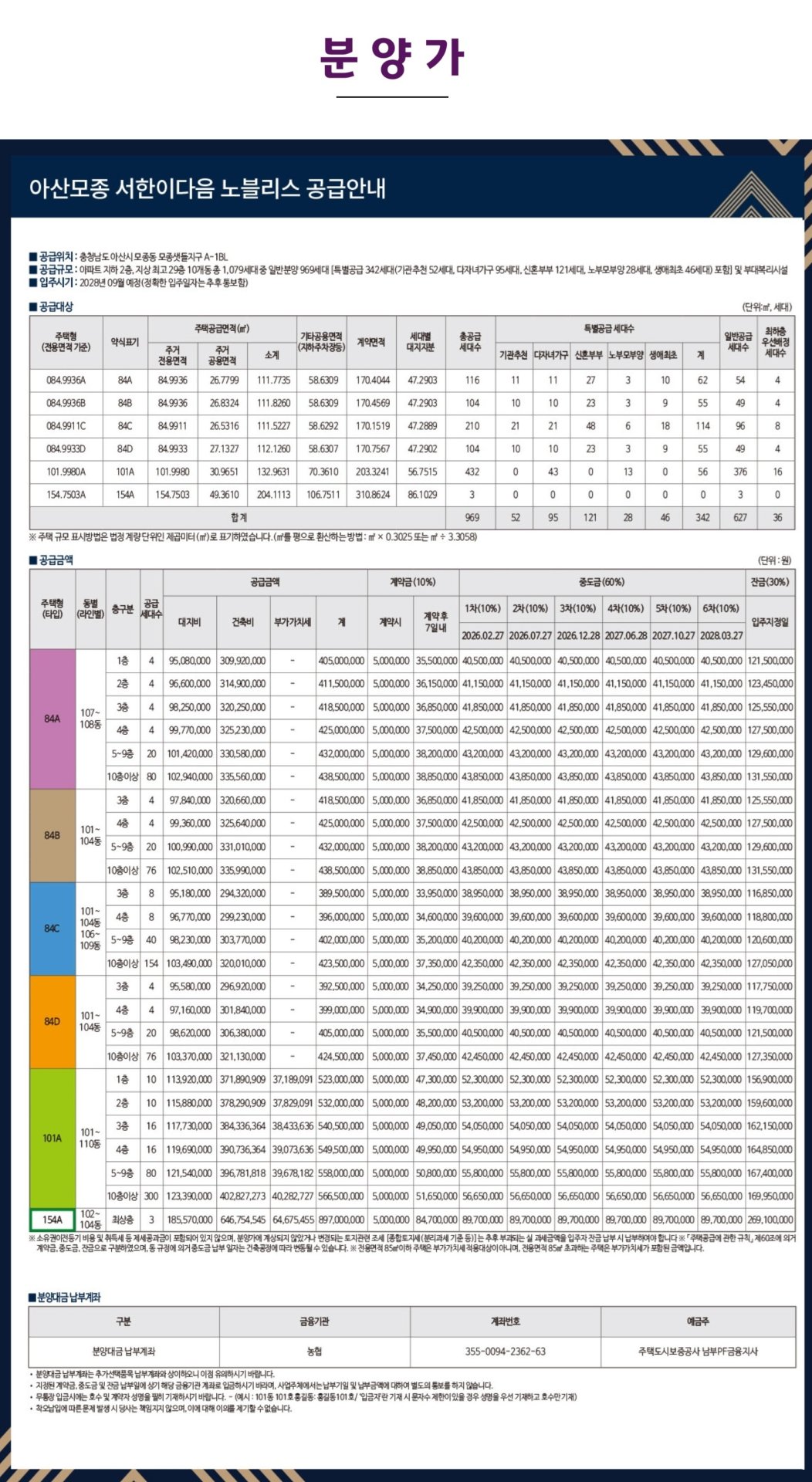Click the total price '566,500,000'
The width and height of the screenshot is (812, 1482).
pyautogui.click(x=341, y=1196)
